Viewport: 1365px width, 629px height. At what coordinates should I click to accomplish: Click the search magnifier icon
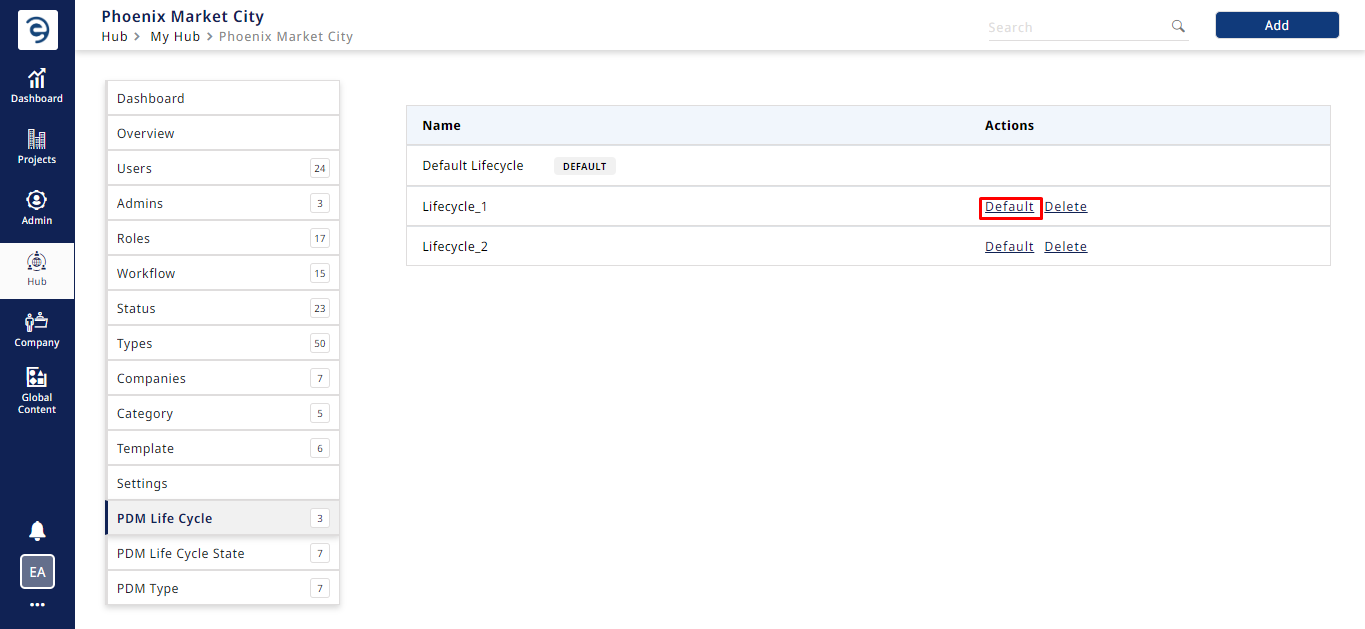[x=1178, y=26]
